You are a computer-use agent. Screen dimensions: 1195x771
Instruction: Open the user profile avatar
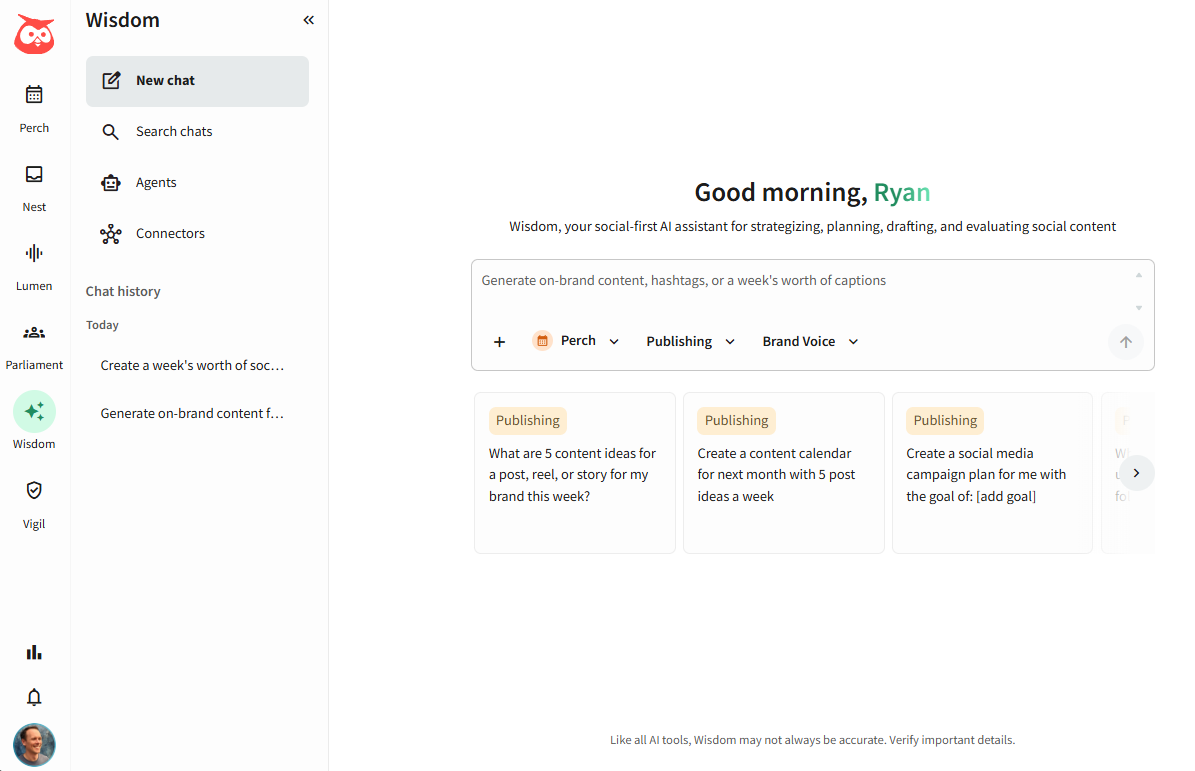(x=34, y=744)
